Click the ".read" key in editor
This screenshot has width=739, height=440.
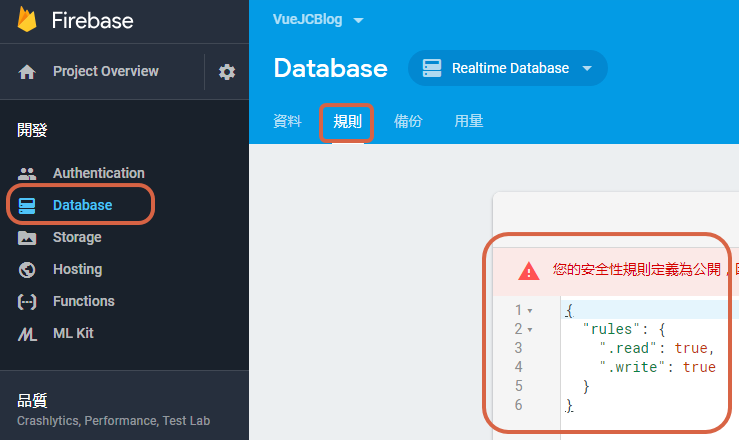click(628, 348)
